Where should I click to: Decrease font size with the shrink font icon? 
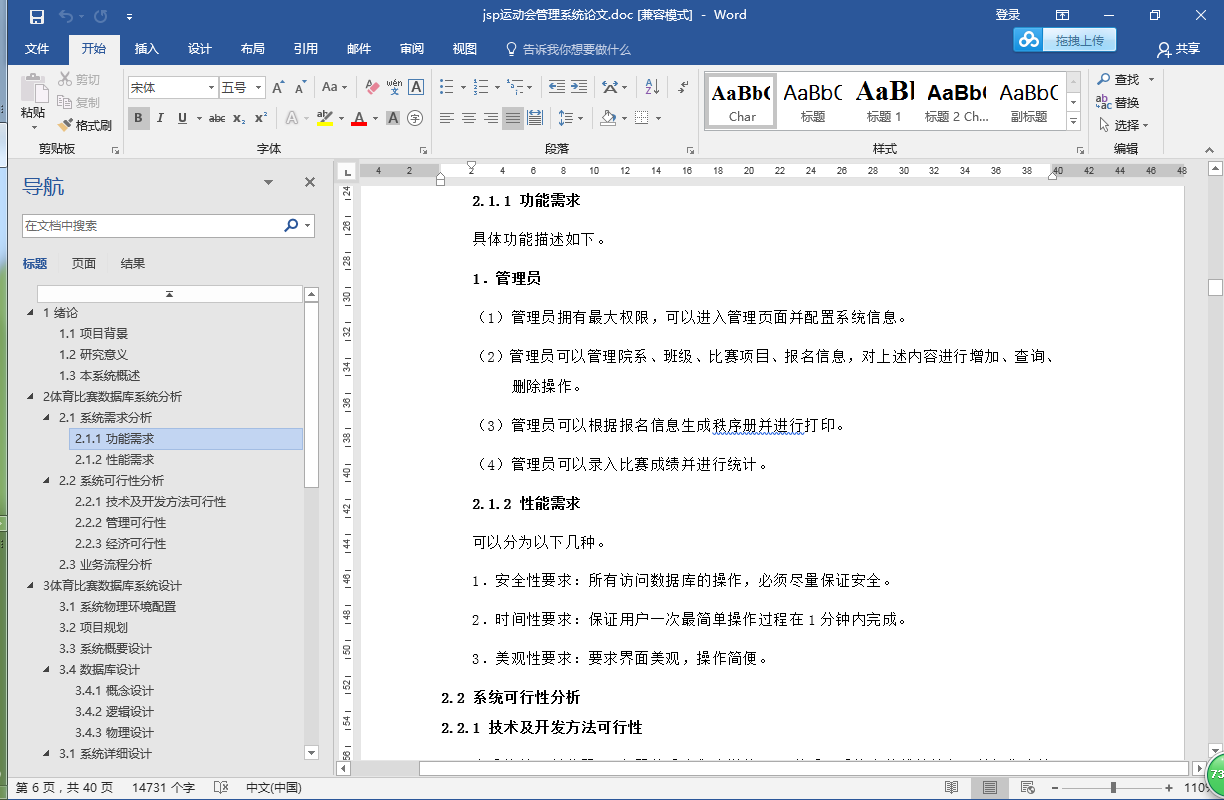pyautogui.click(x=300, y=88)
